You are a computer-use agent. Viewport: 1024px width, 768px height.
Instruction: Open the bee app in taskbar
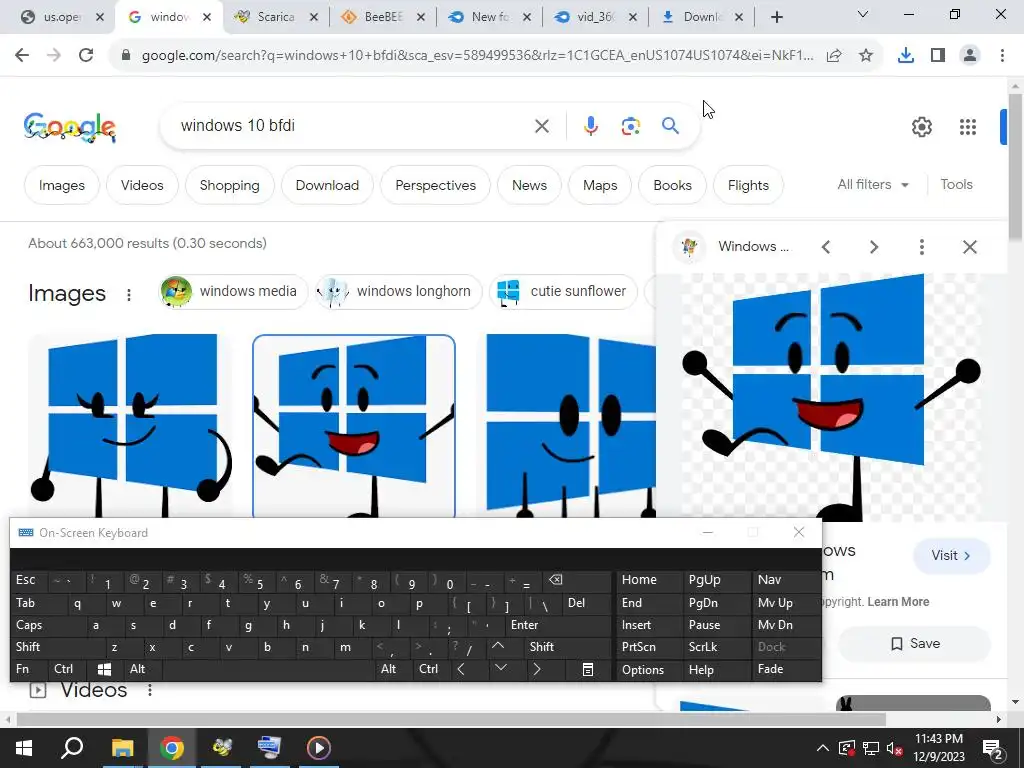point(221,748)
